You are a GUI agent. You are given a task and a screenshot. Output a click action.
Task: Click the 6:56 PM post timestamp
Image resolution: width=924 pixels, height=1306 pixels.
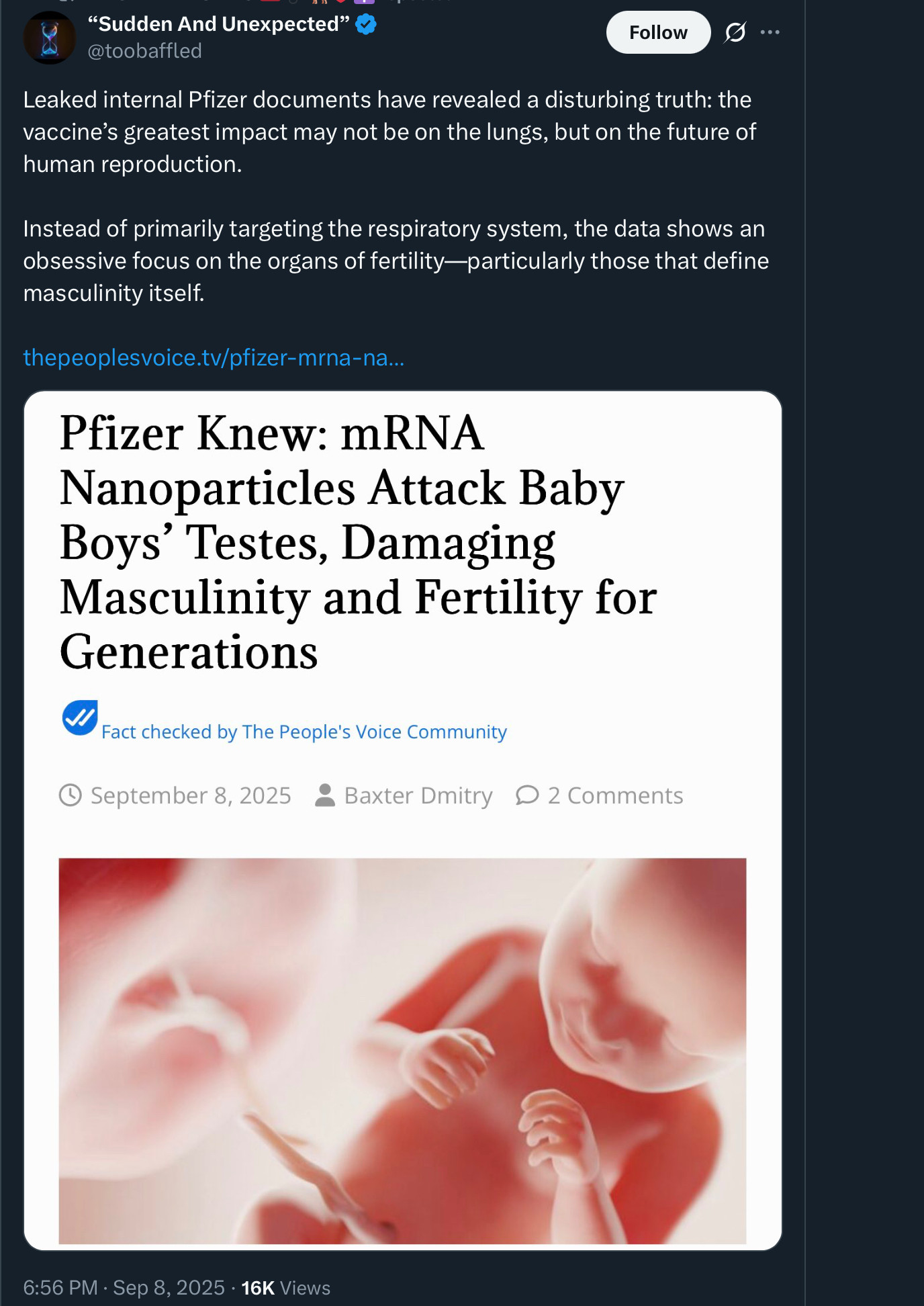point(60,1288)
